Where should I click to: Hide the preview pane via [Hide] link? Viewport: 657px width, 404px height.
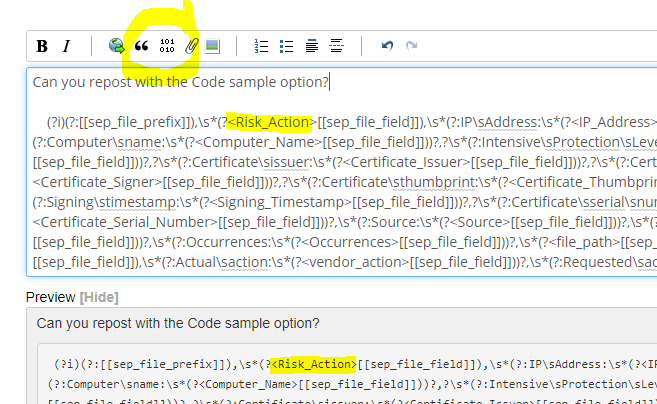click(x=99, y=297)
